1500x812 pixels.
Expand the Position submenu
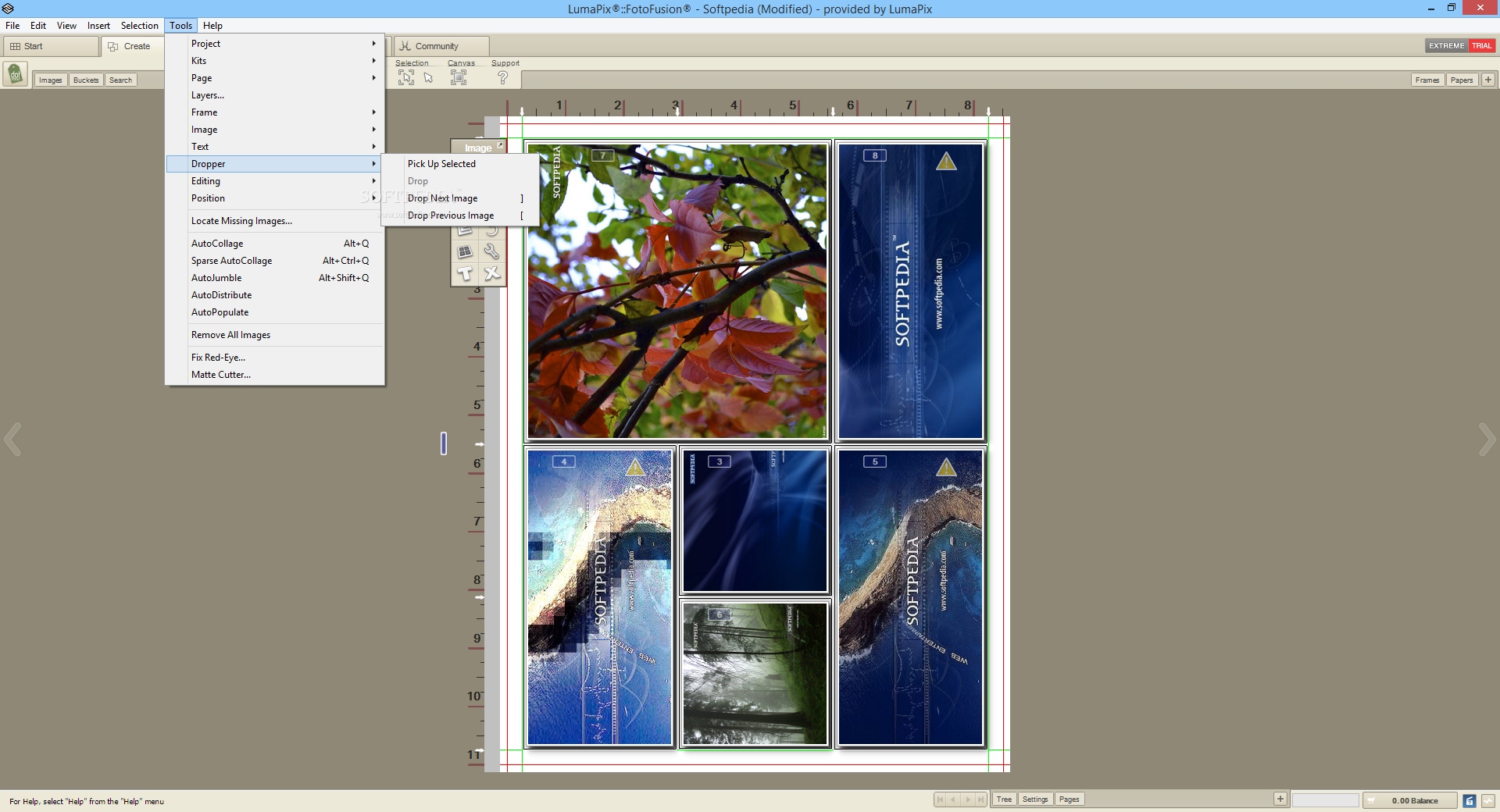(x=275, y=198)
